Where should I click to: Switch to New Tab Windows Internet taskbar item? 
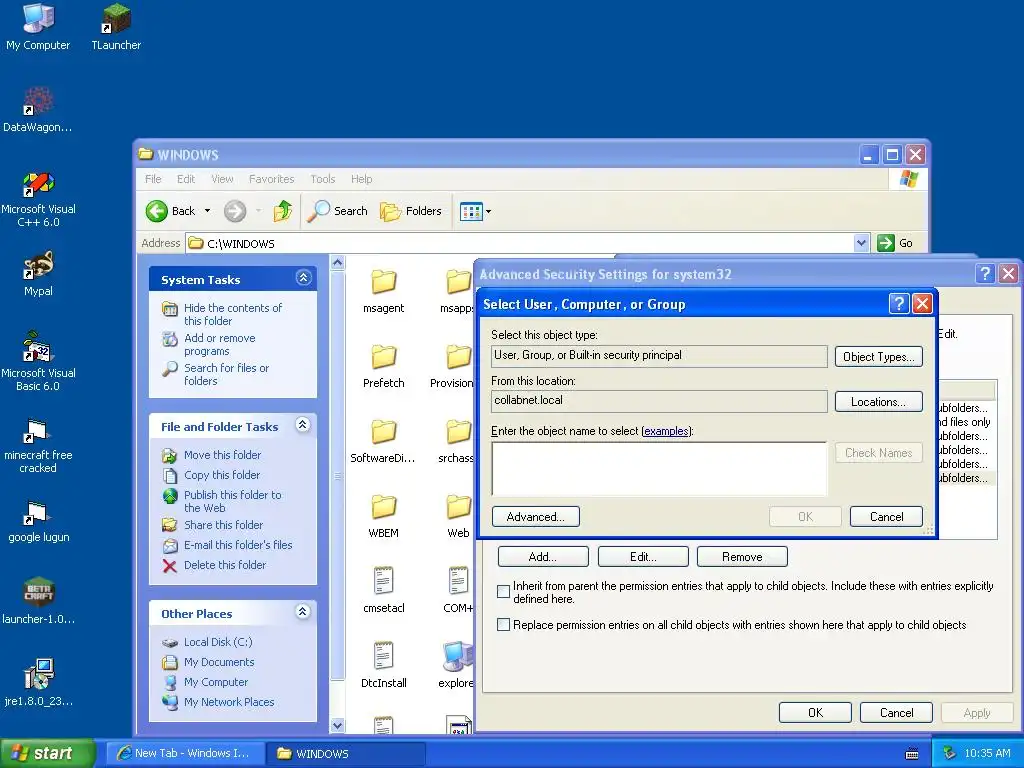click(185, 753)
